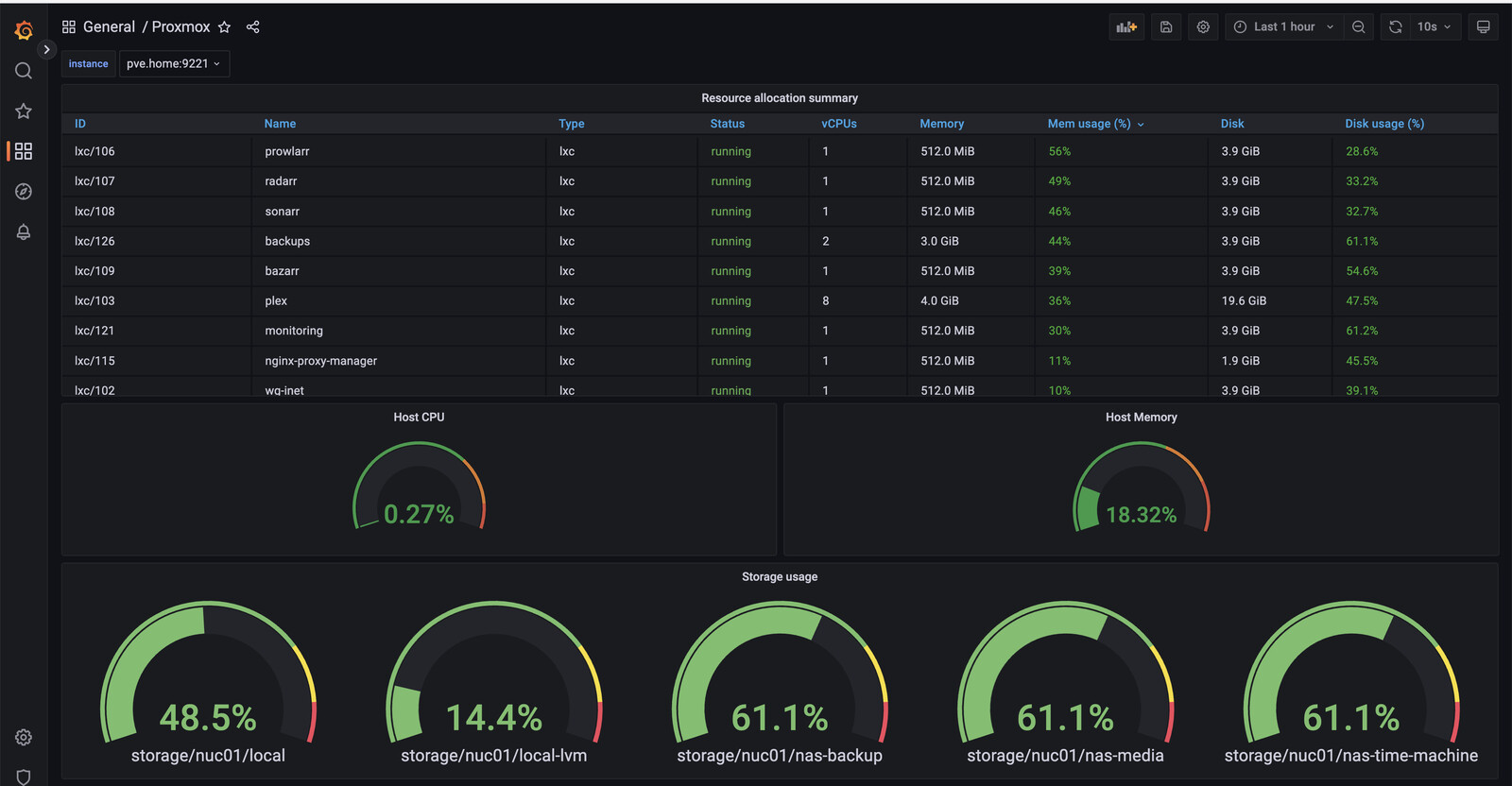Cycle view mode with monitor icon

(x=1484, y=26)
